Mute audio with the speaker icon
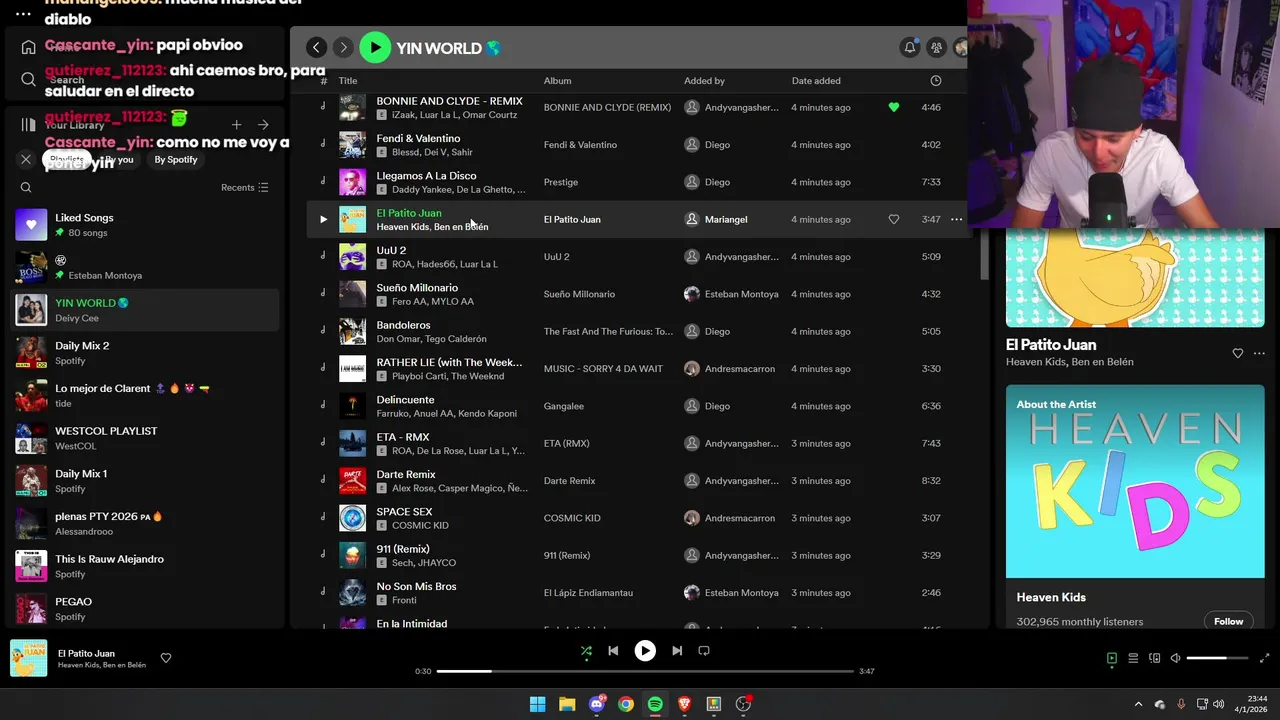The image size is (1280, 720). coord(1176,658)
